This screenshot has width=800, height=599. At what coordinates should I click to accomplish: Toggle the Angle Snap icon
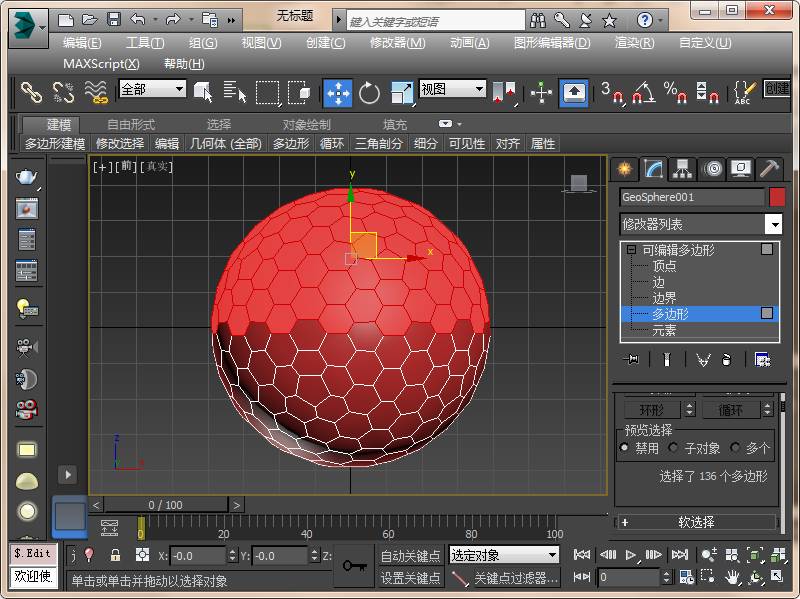(x=643, y=93)
